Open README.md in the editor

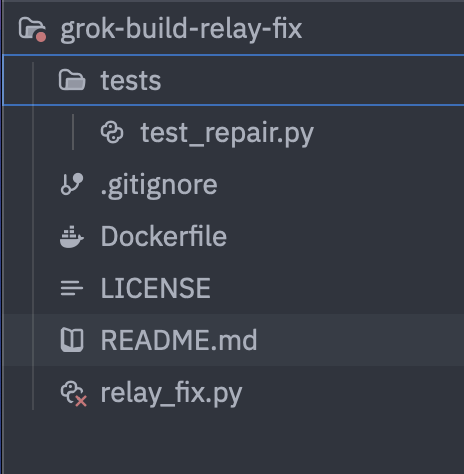pyautogui.click(x=179, y=340)
